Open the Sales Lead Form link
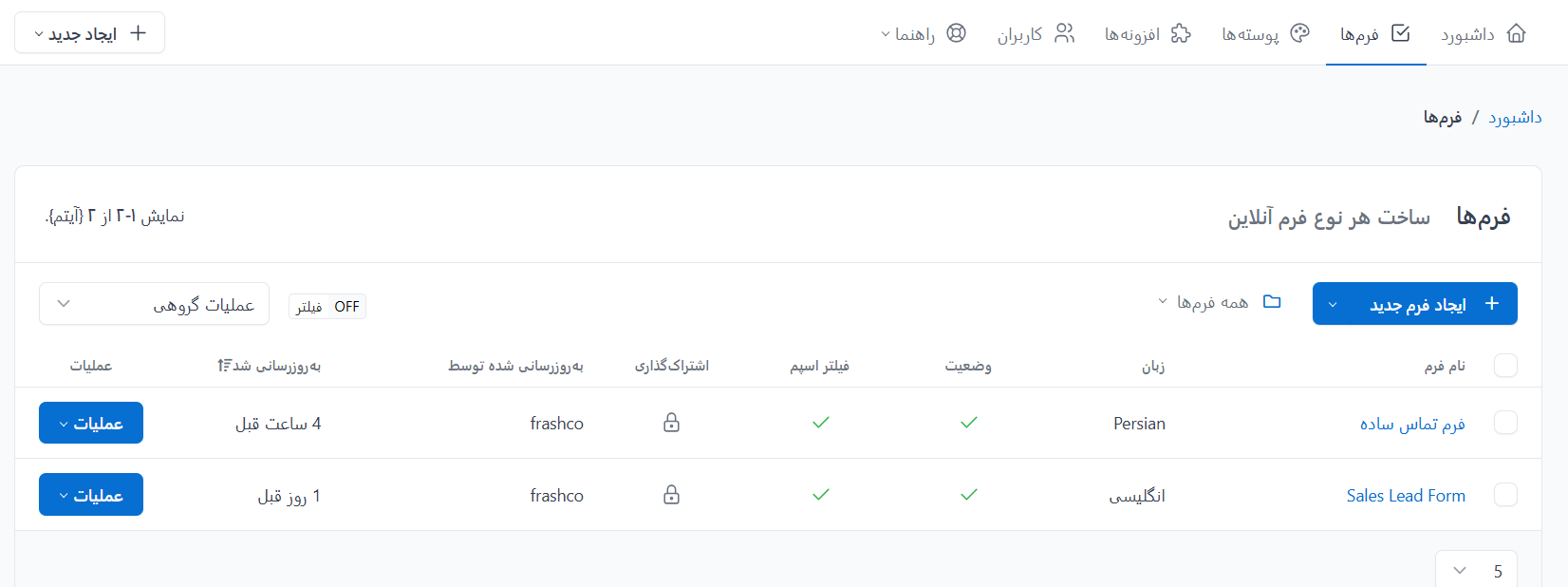The image size is (1568, 587). [1406, 495]
